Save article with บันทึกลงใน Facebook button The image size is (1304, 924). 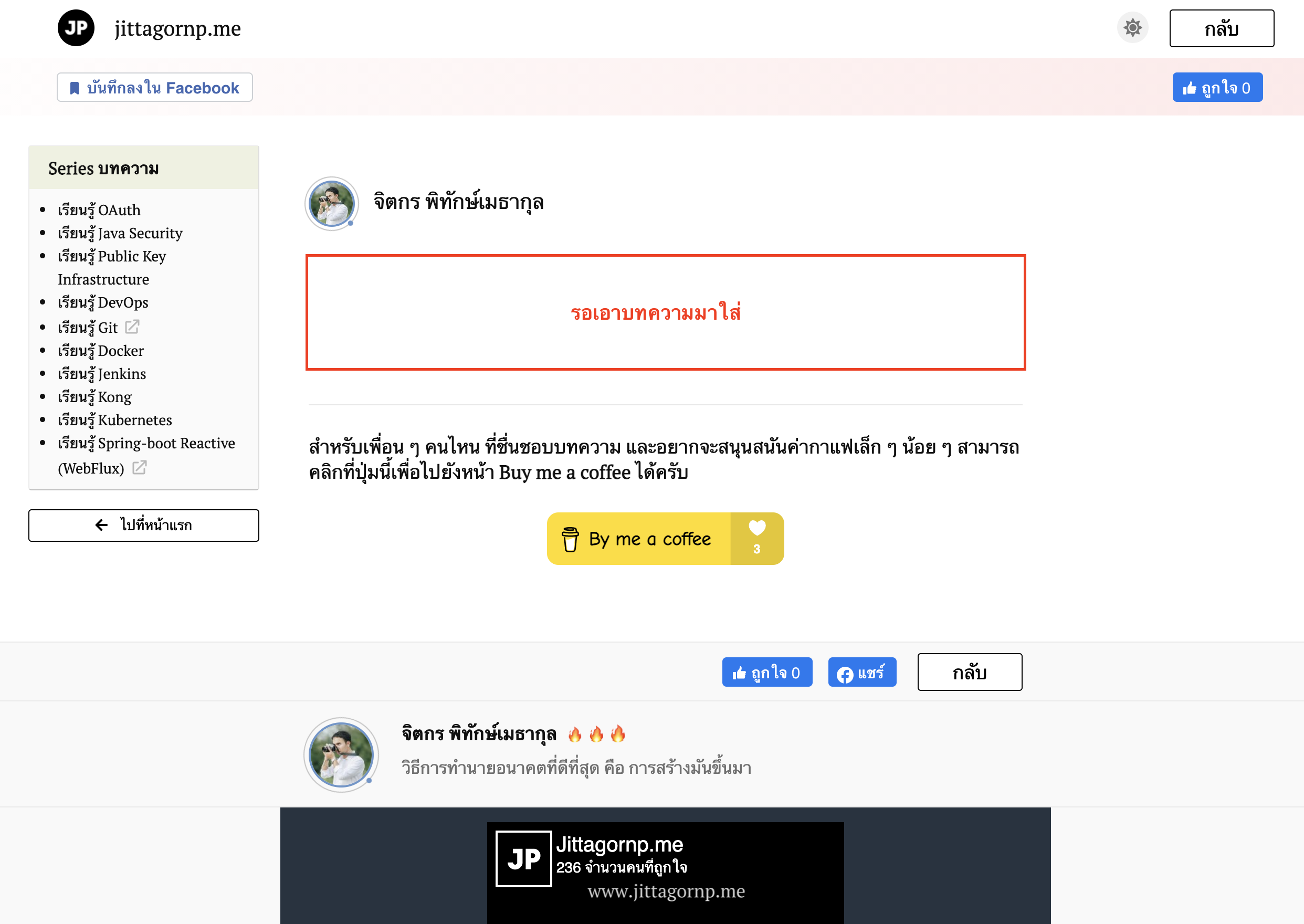pyautogui.click(x=155, y=88)
